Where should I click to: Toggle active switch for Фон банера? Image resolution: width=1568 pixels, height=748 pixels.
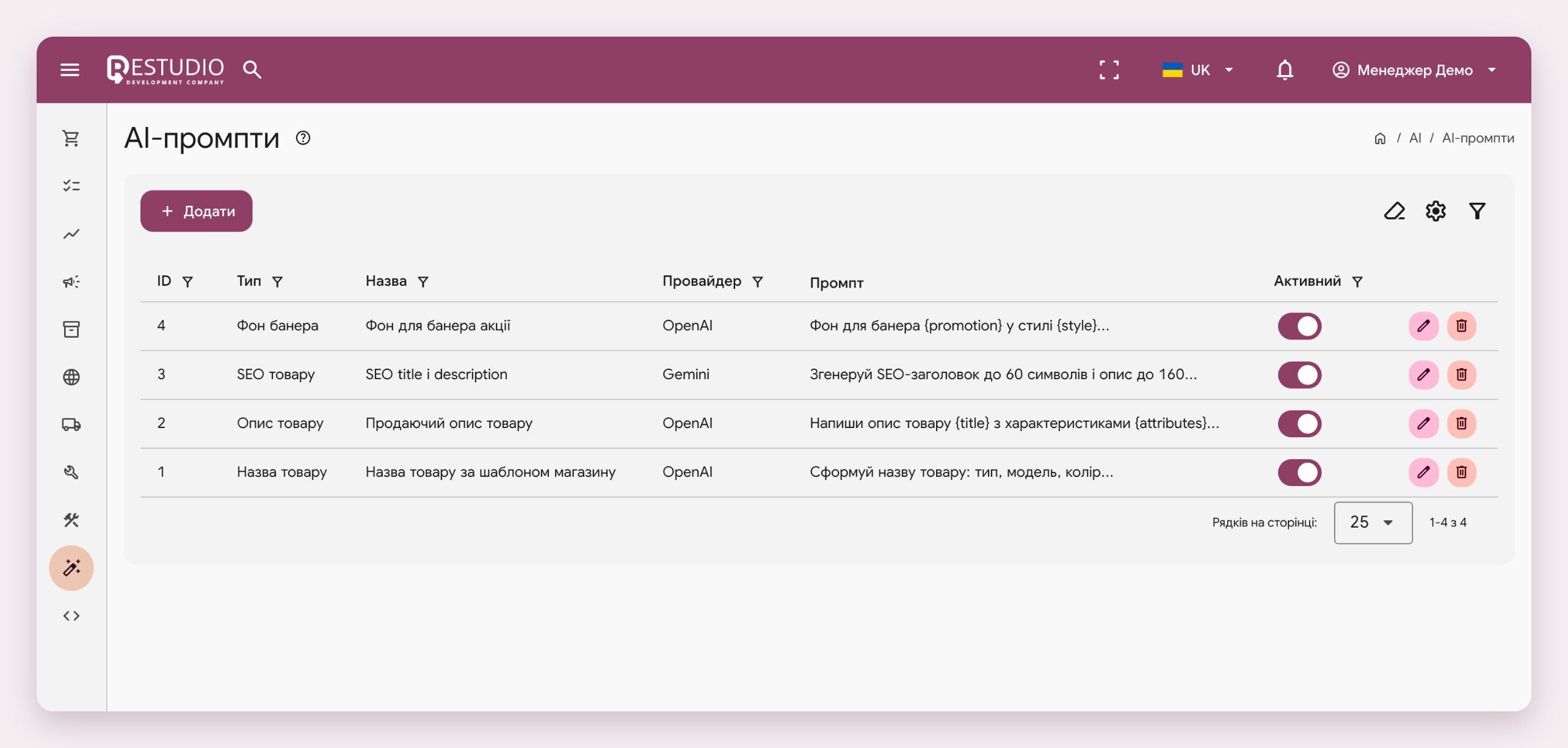1299,326
